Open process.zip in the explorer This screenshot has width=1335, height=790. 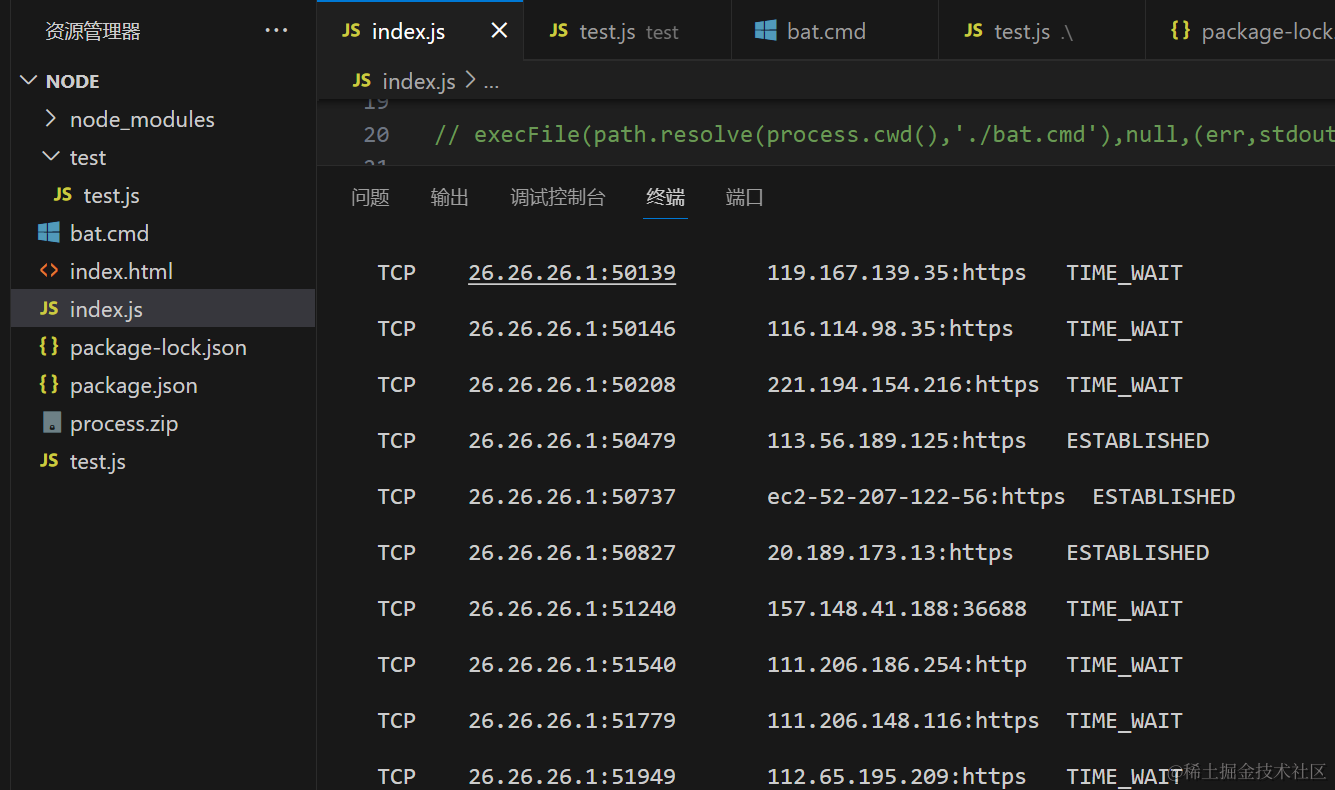(163, 423)
